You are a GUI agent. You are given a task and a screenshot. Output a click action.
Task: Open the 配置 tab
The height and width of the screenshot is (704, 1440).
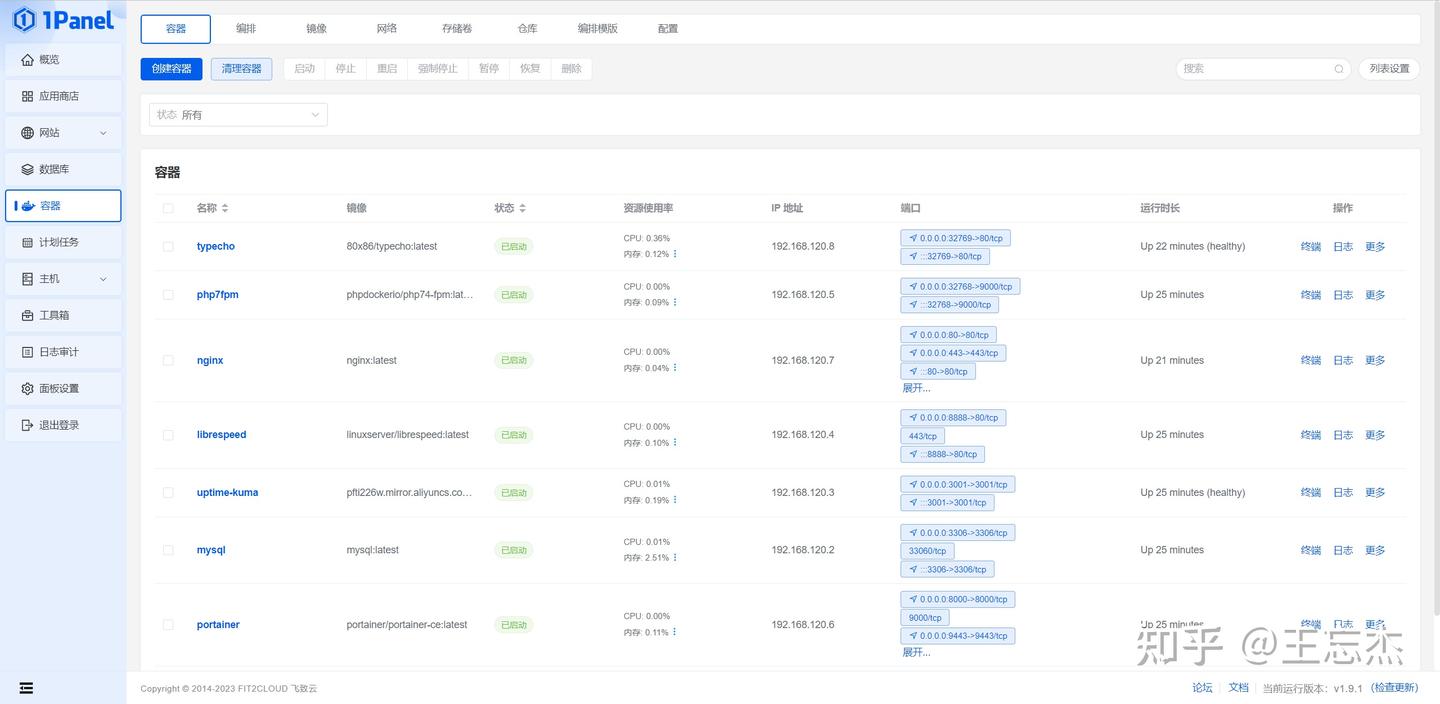pos(668,29)
